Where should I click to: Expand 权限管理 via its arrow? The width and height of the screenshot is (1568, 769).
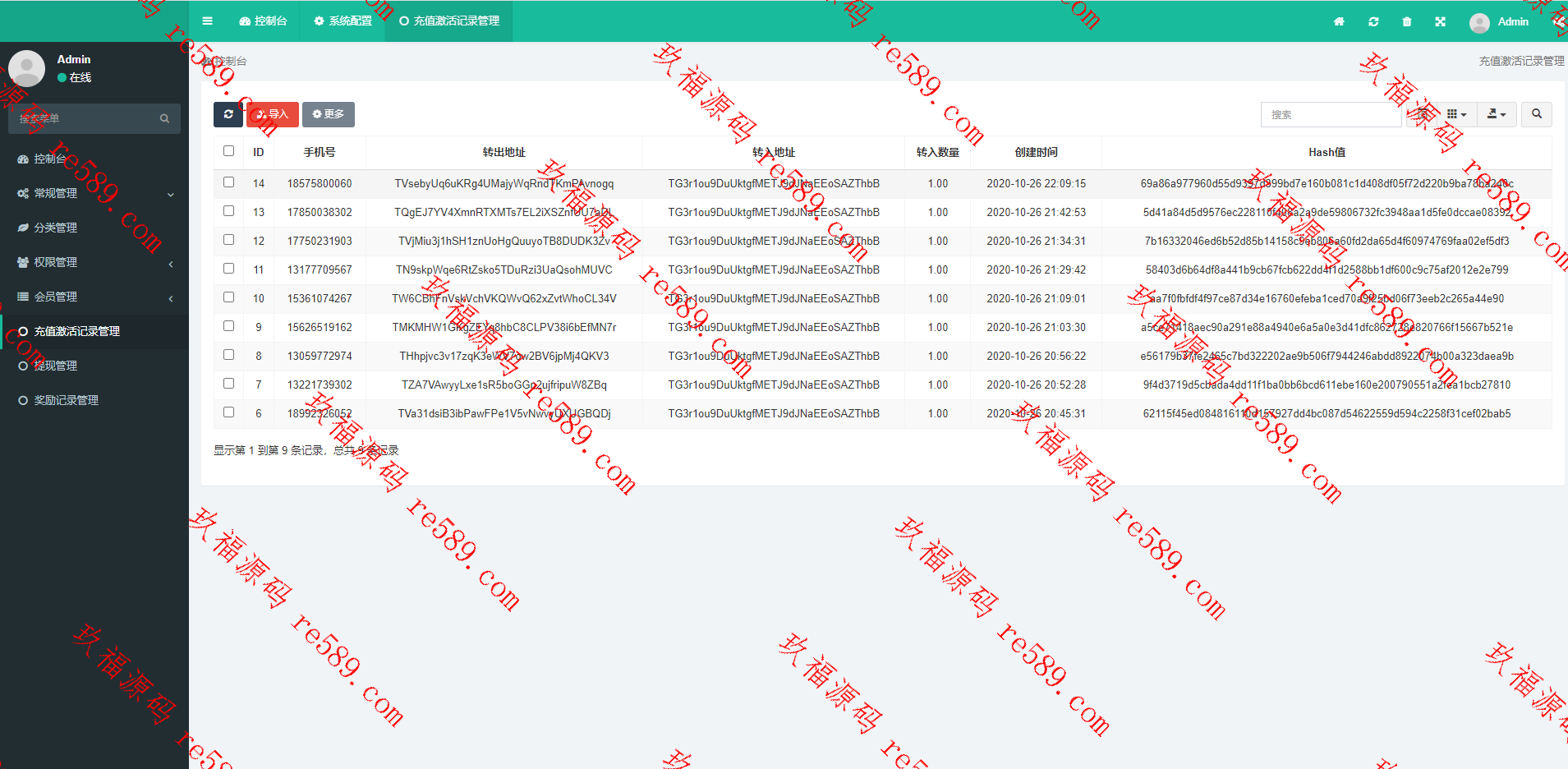pos(171,264)
